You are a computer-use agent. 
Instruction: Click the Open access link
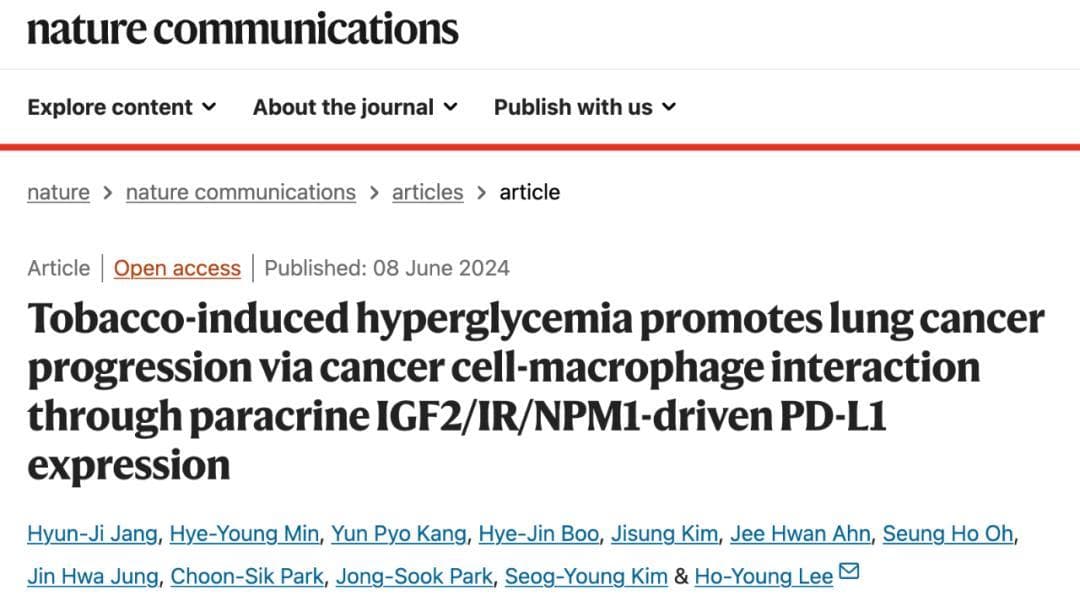pos(177,268)
